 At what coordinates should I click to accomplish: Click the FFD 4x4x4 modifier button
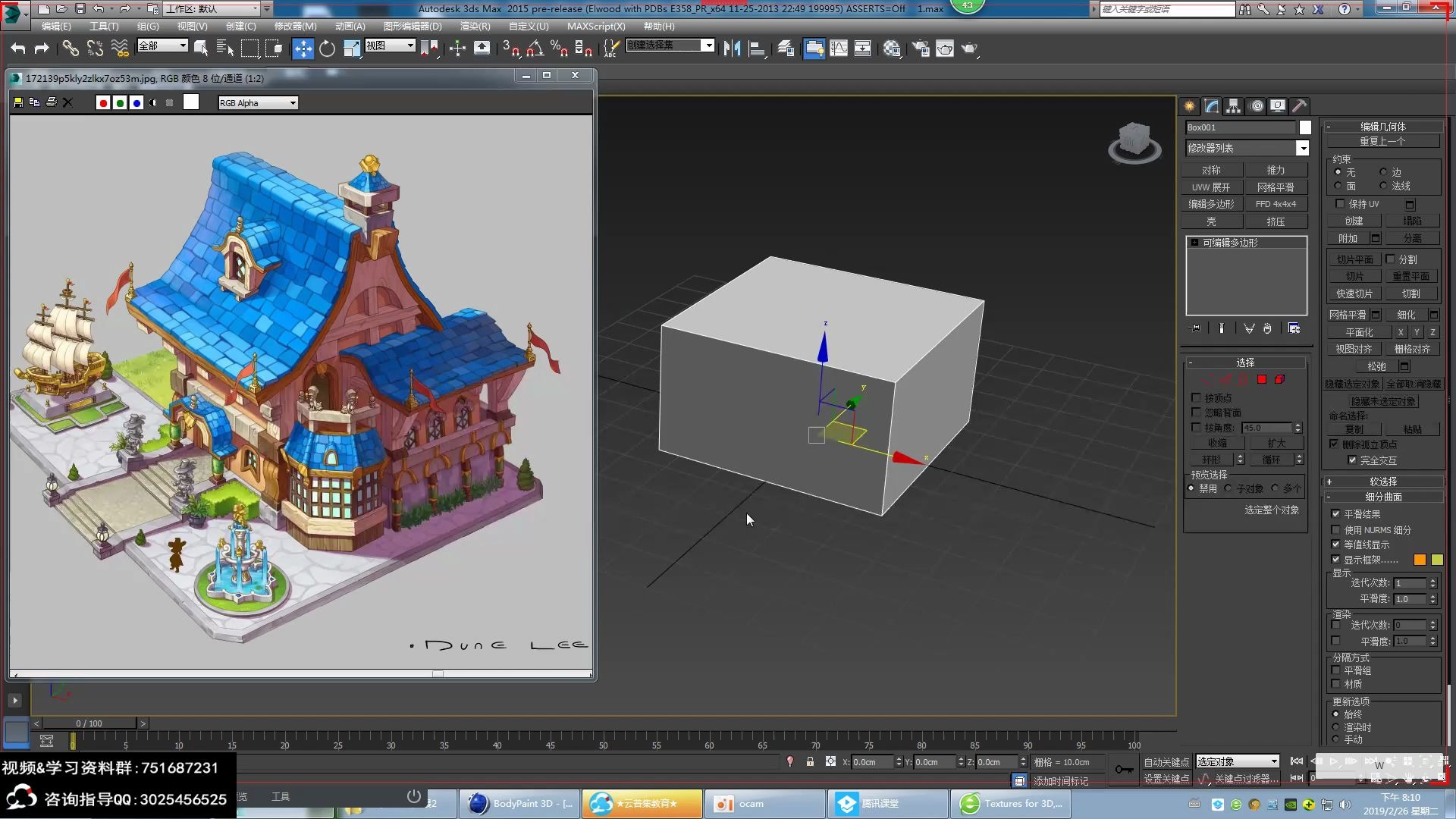click(x=1277, y=204)
